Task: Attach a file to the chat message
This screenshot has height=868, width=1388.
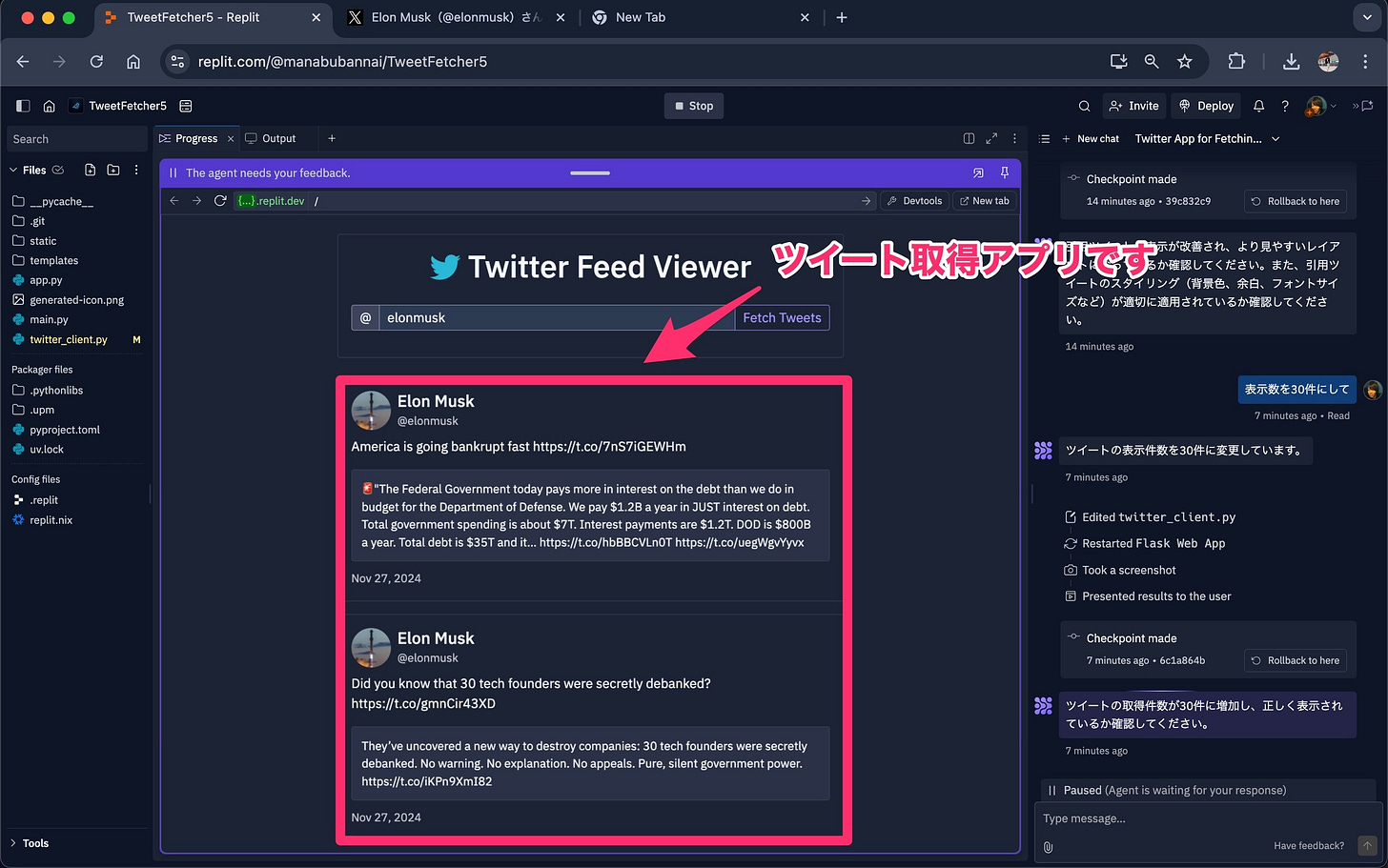Action: (x=1048, y=846)
